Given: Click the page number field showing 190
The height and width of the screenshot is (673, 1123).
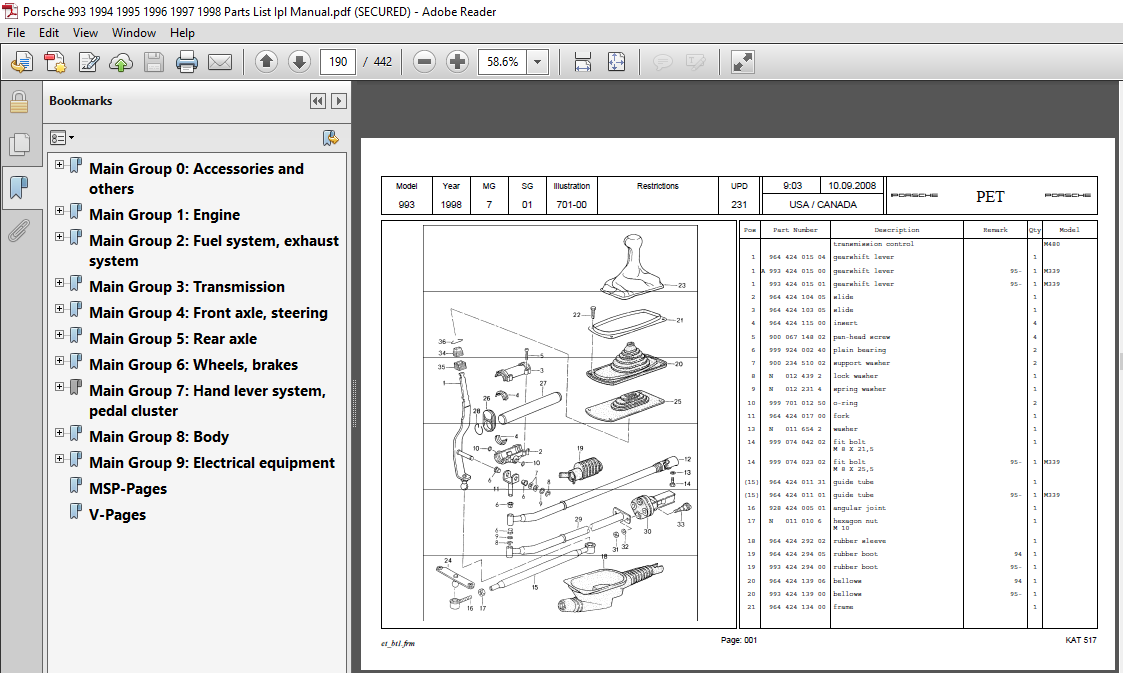Looking at the screenshot, I should pos(338,62).
